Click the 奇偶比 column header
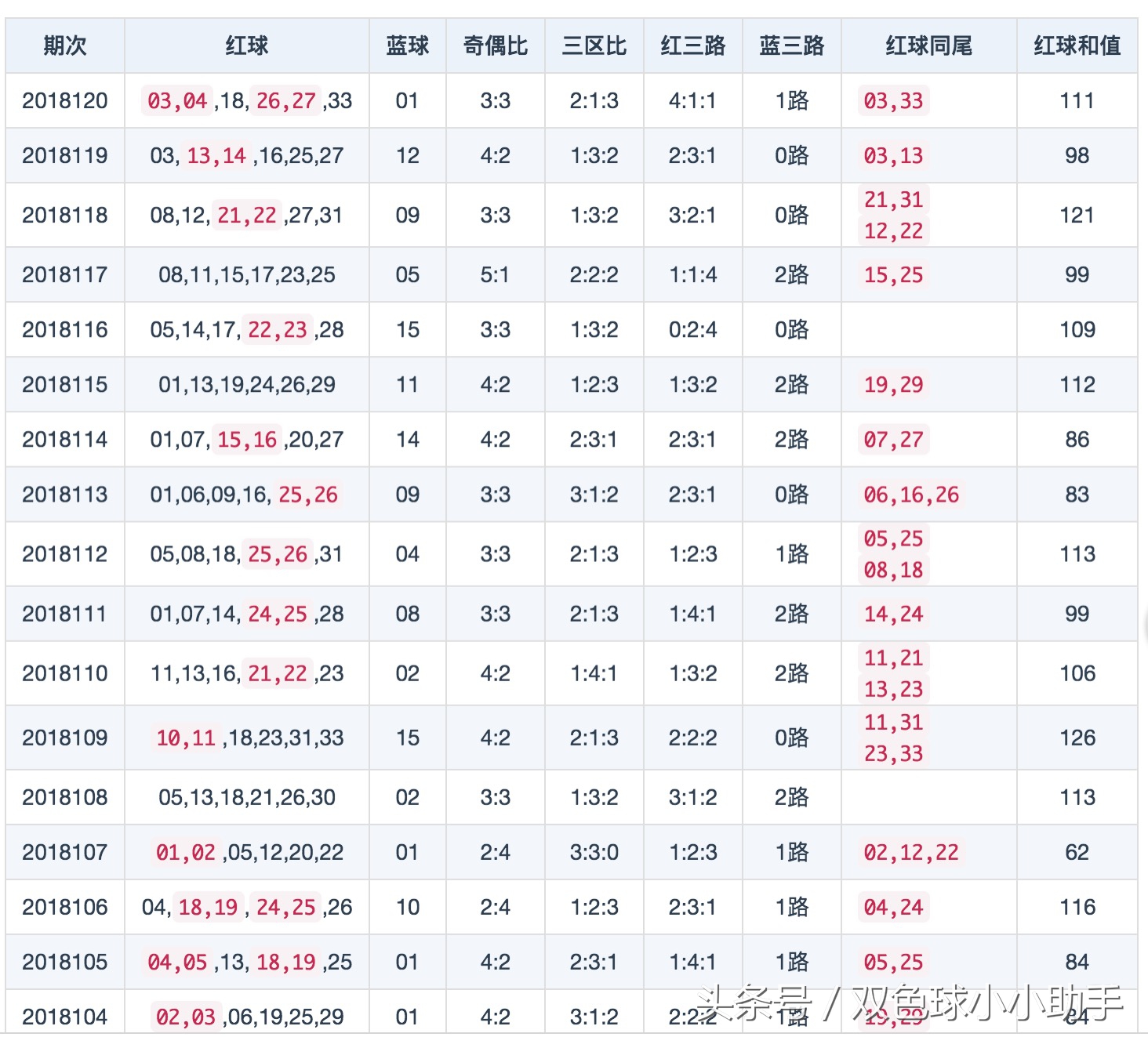The height and width of the screenshot is (1037, 1148). [x=495, y=46]
